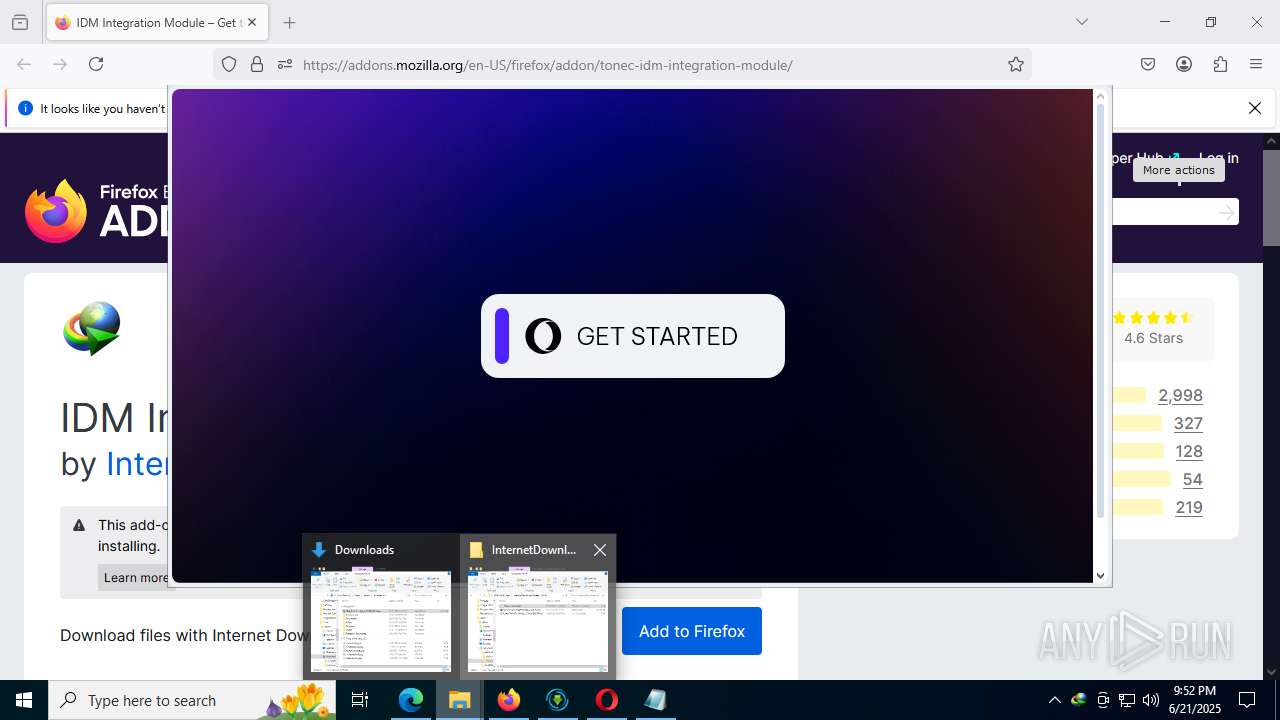Screen dimensions: 1280x720
Task: Click the 128 three-star reviews count
Action: pos(1189,451)
